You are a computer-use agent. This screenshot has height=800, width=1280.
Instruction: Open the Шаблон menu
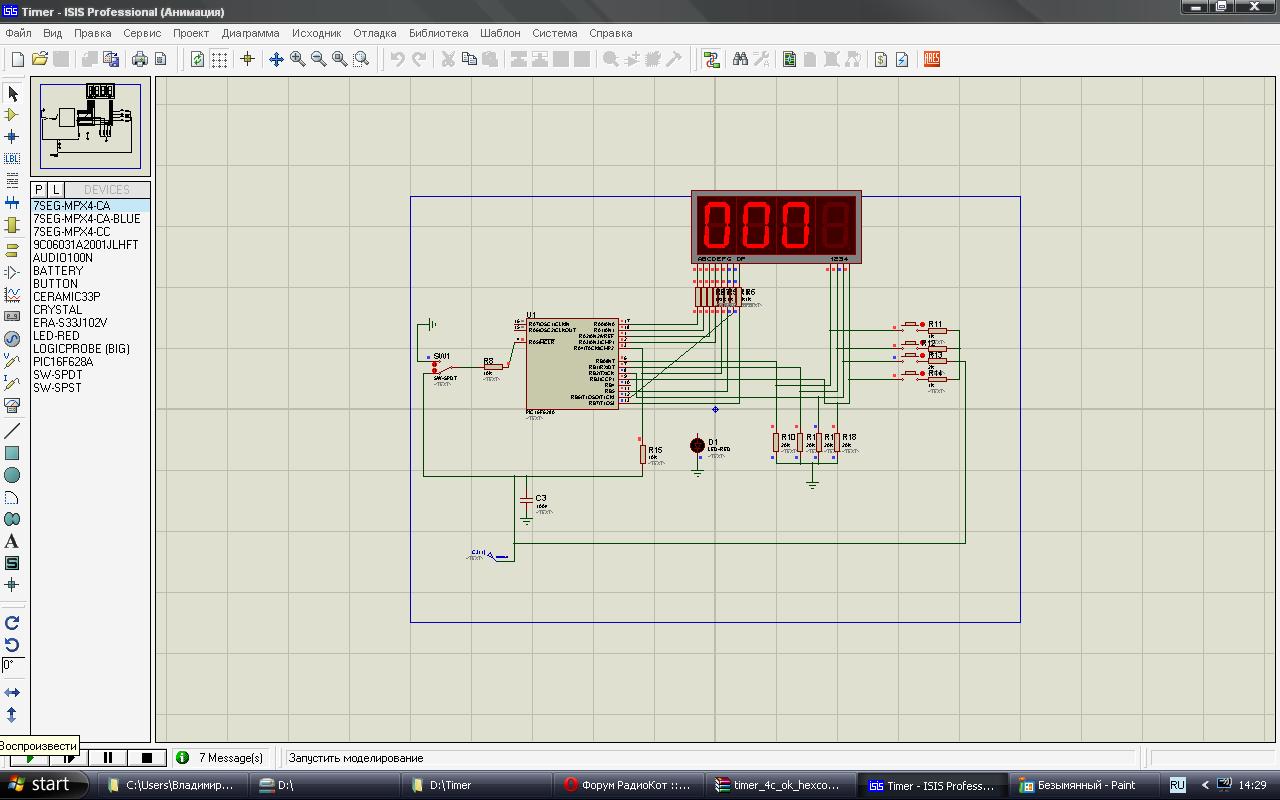pos(500,33)
